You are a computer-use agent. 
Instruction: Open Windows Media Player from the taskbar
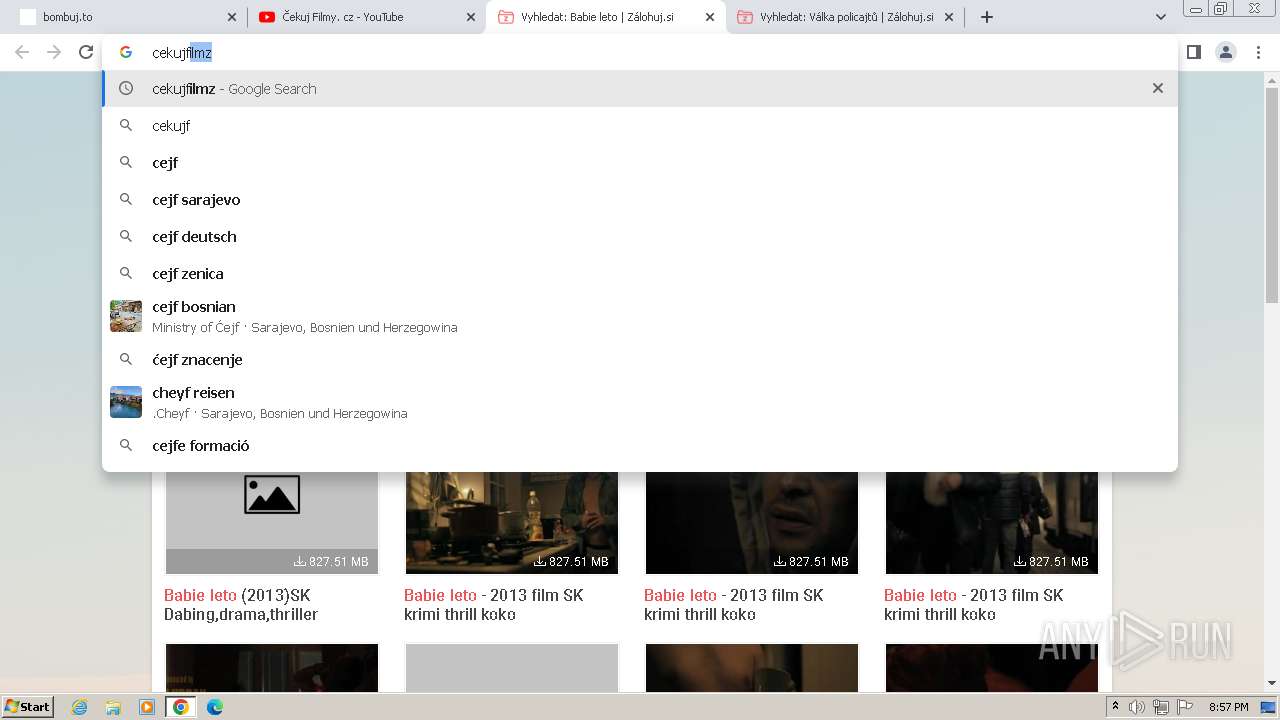147,707
